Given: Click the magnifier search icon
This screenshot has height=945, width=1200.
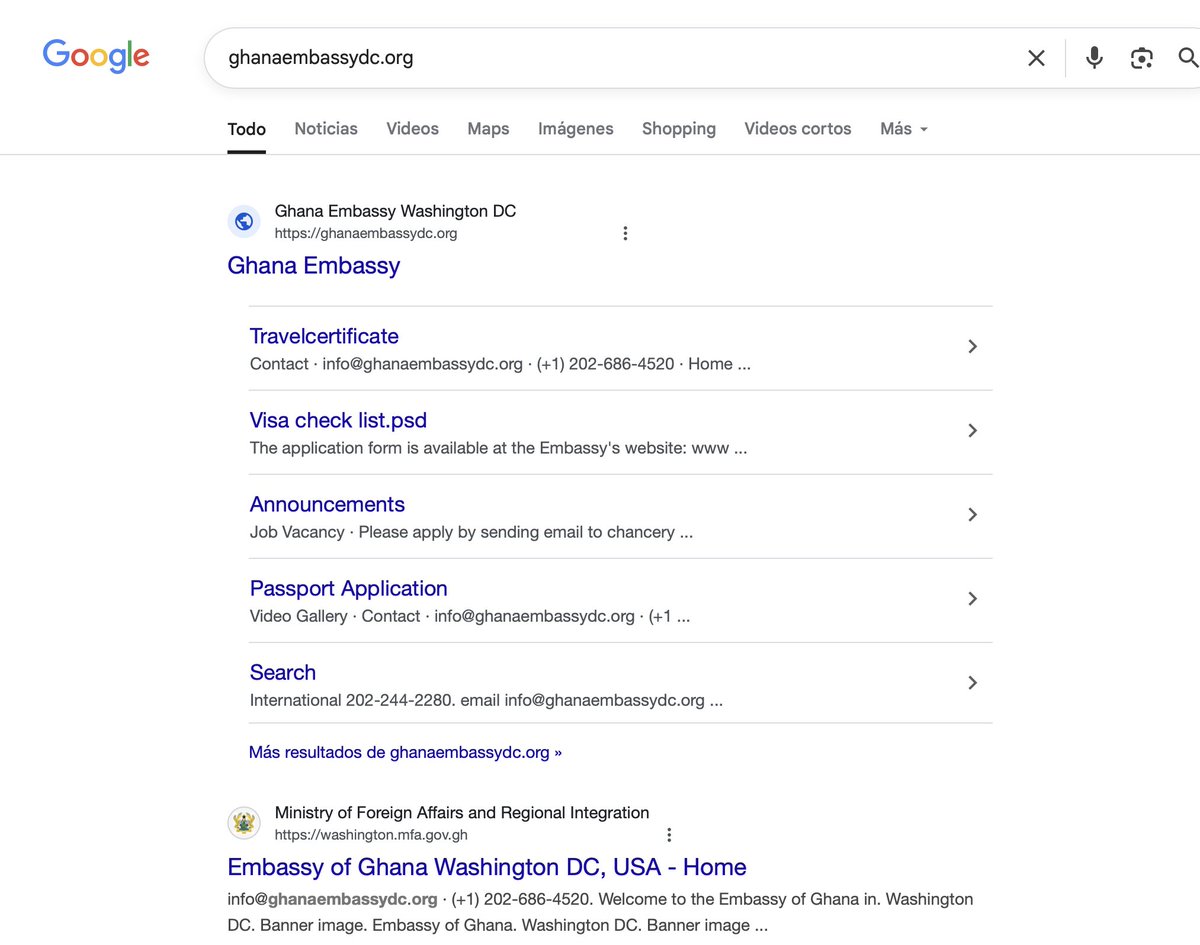Looking at the screenshot, I should click(1188, 58).
